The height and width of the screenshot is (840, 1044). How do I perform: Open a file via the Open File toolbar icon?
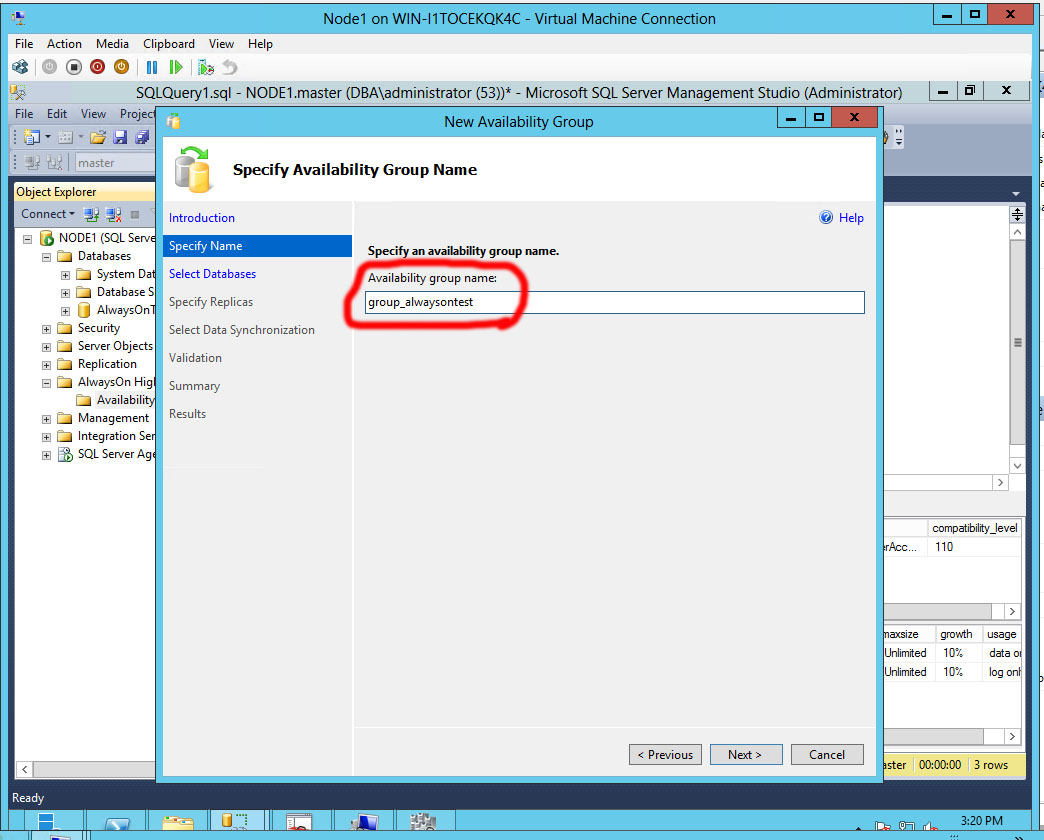point(97,137)
